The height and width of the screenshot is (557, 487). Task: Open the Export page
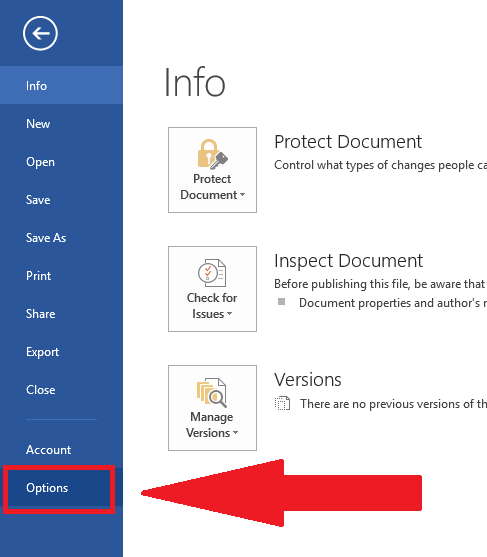click(61, 352)
